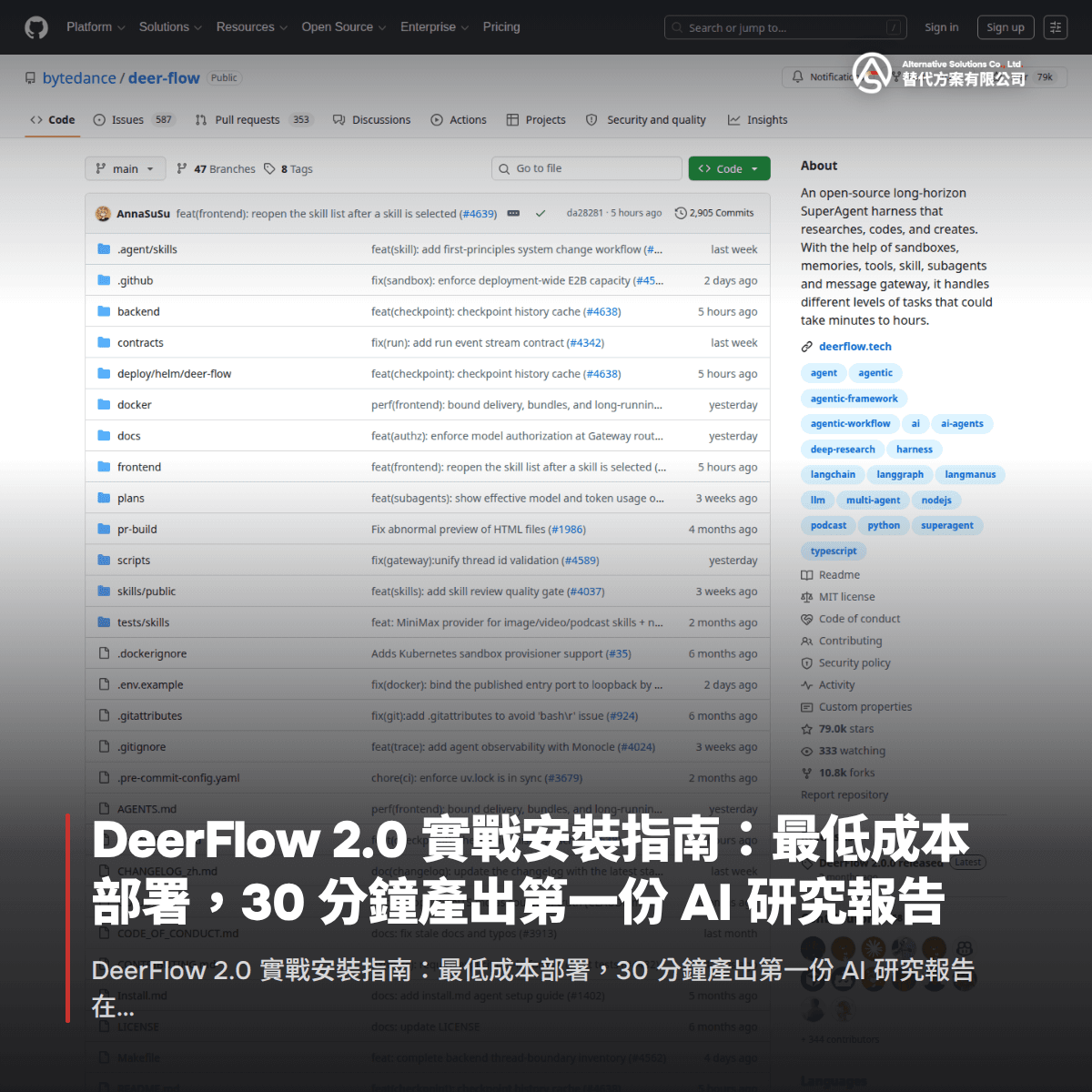Screen dimensions: 1092x1092
Task: View the 47 Branches link
Action: coord(217,169)
